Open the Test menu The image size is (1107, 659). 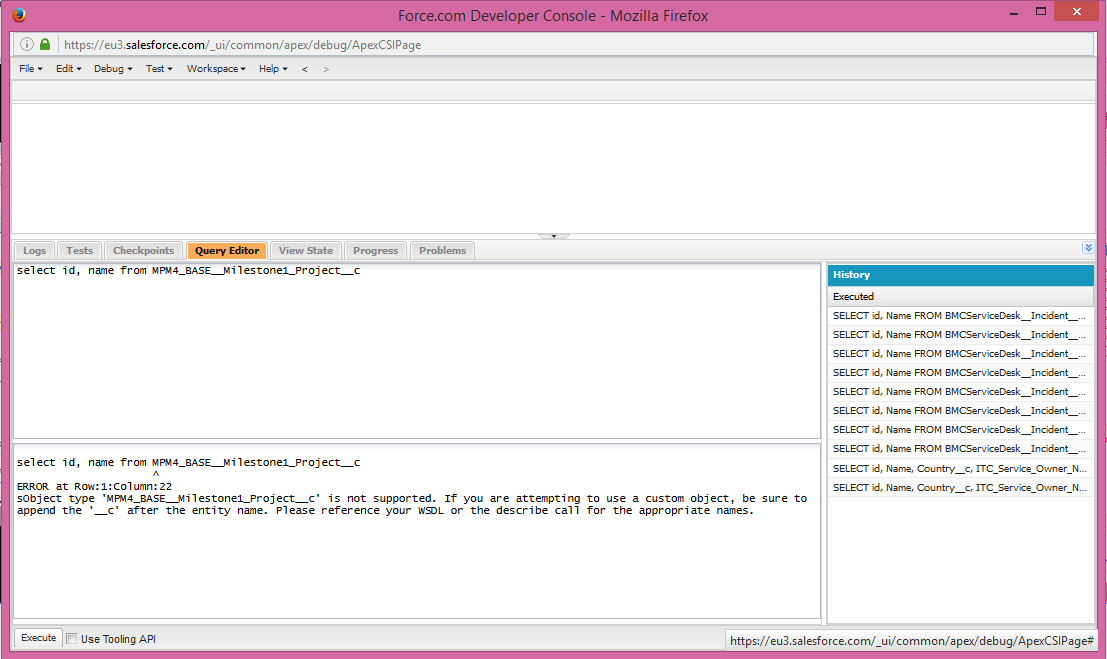coord(159,69)
